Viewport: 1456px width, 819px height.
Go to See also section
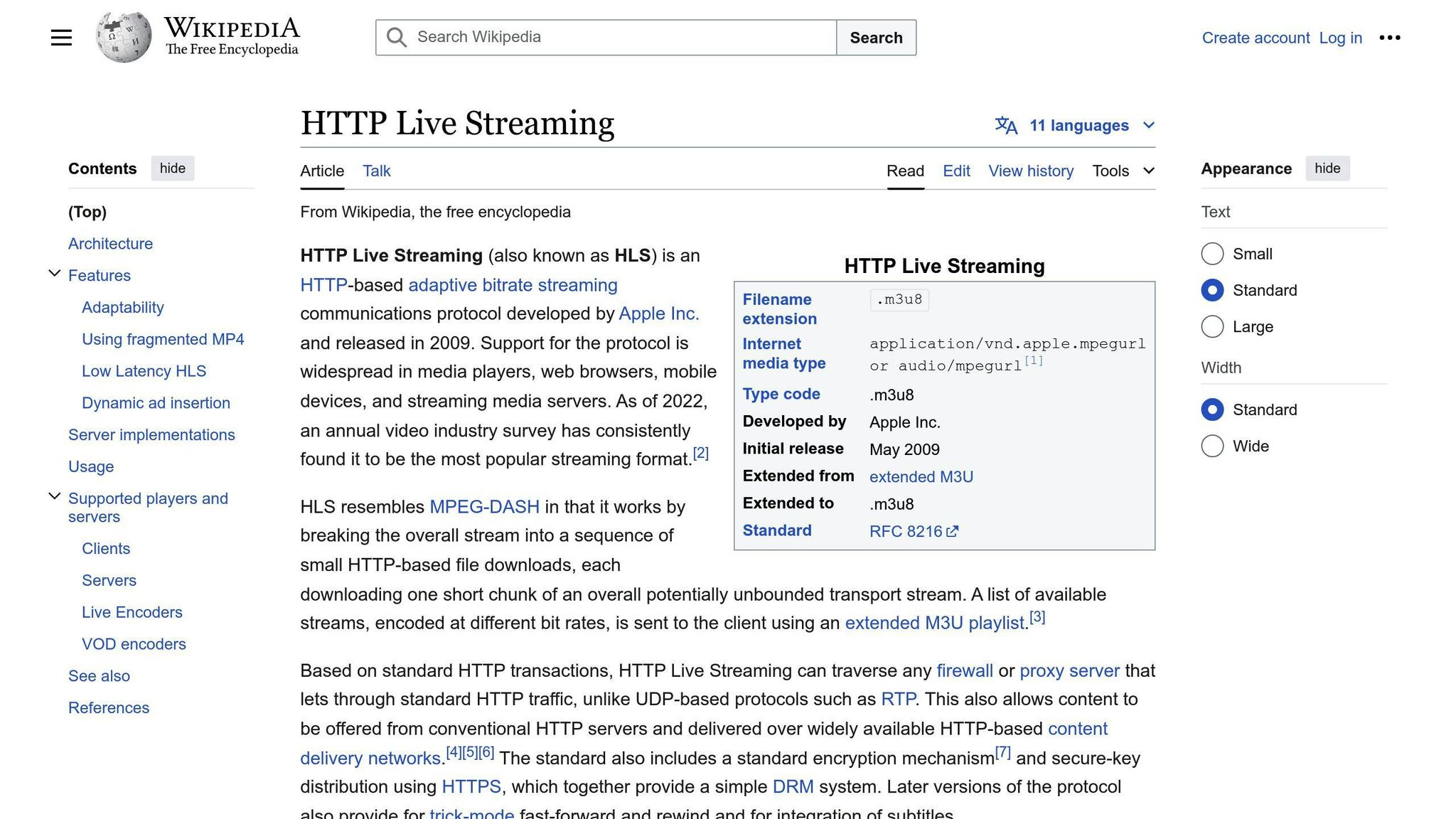[x=99, y=676]
